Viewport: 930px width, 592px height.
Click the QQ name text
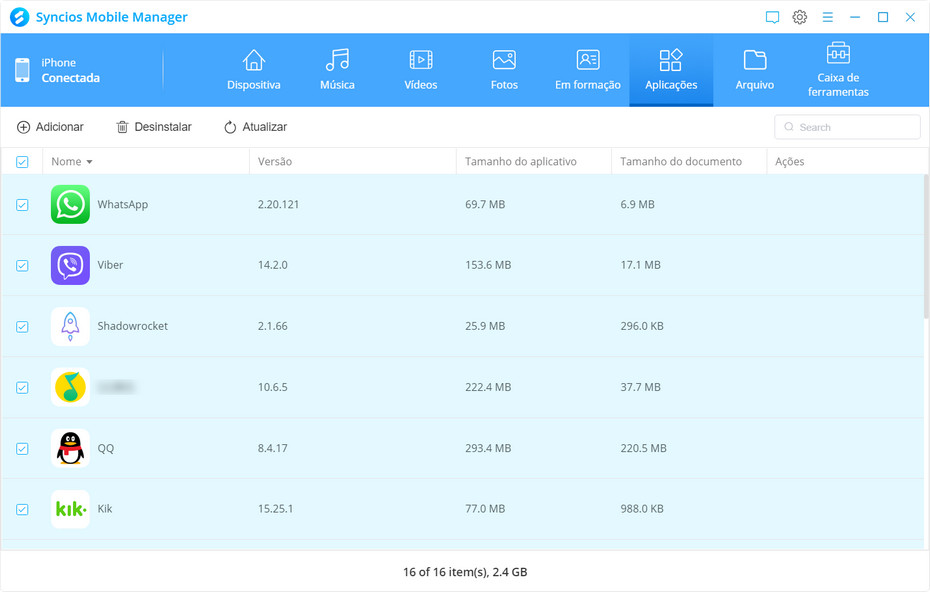(106, 448)
